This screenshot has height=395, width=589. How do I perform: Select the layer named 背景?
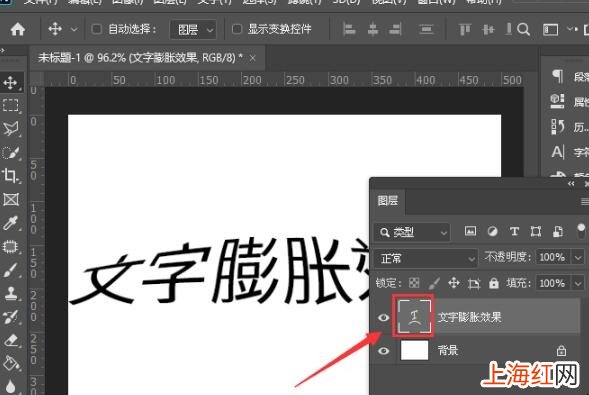click(448, 351)
